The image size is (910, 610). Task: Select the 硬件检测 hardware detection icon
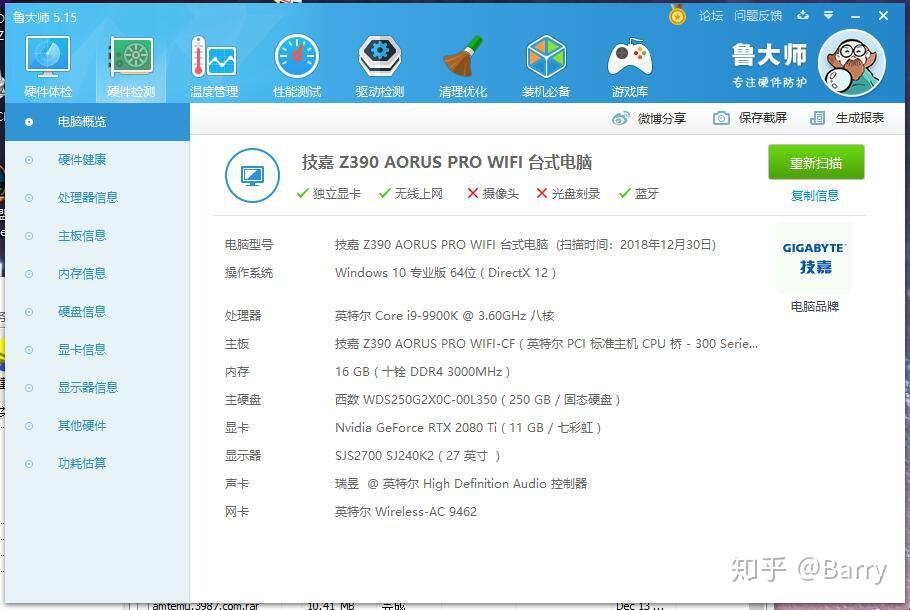(x=131, y=65)
